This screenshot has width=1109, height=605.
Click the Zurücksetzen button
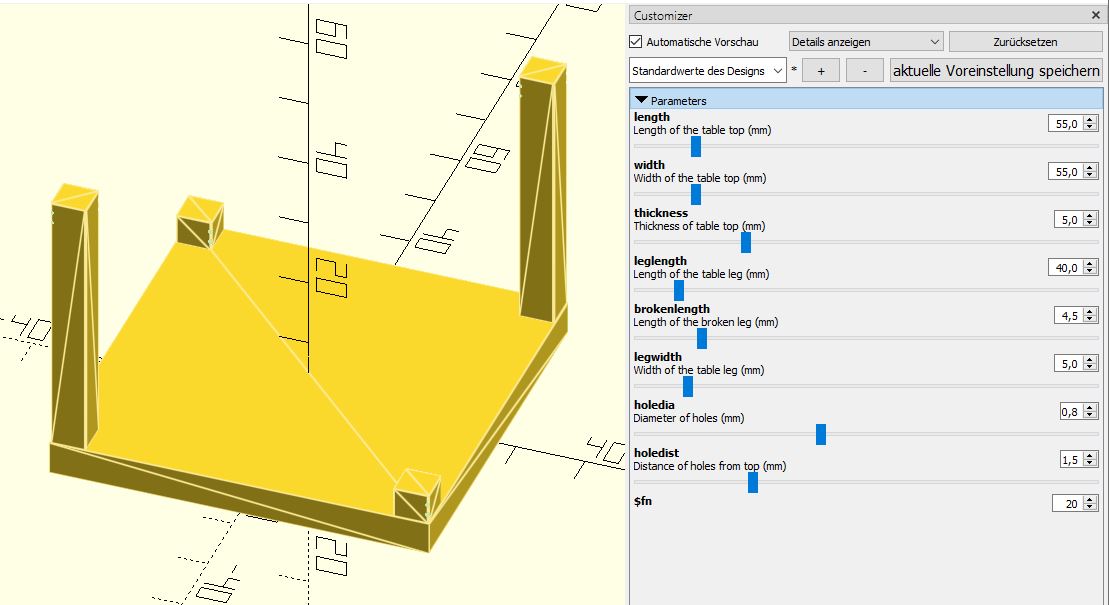[1025, 42]
